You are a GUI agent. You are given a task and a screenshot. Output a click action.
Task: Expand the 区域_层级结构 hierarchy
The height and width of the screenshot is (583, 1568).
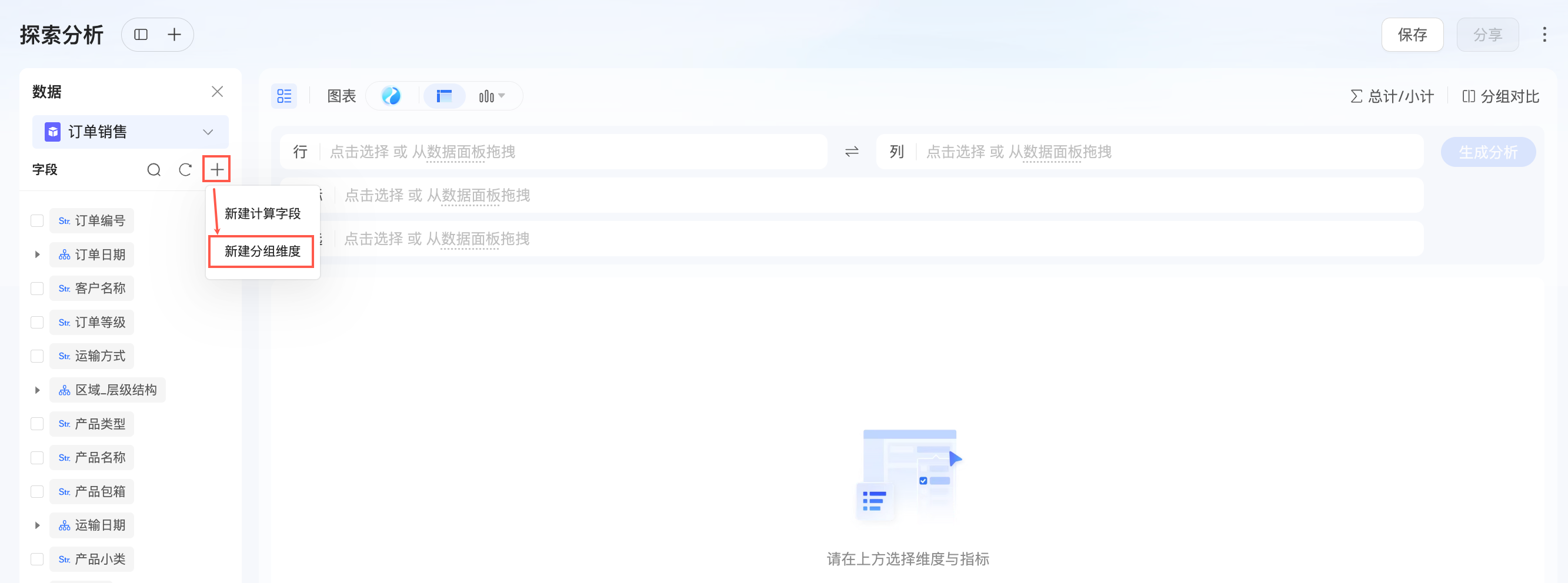pos(37,390)
